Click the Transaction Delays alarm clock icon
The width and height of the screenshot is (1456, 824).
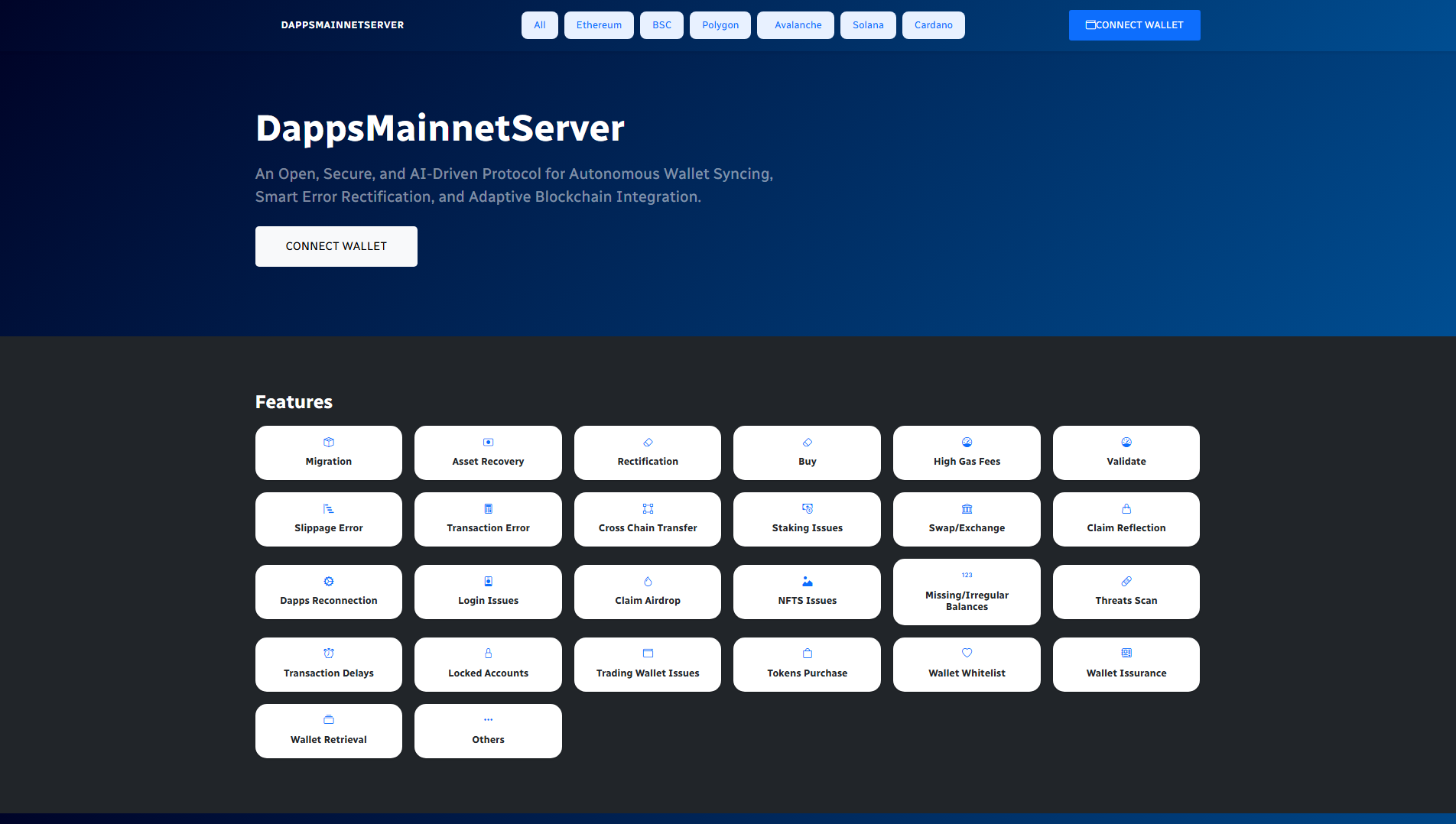pyautogui.click(x=329, y=653)
